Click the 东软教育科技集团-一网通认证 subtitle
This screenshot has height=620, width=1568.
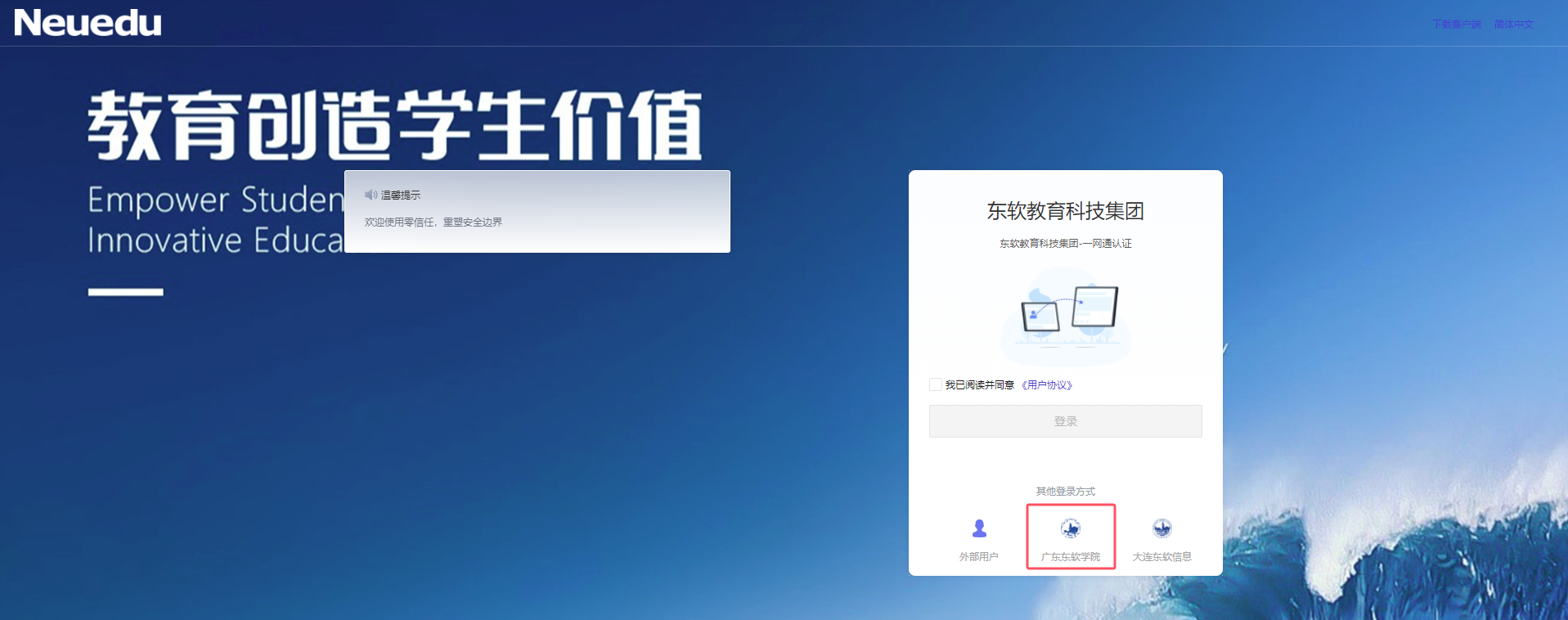pyautogui.click(x=1066, y=244)
